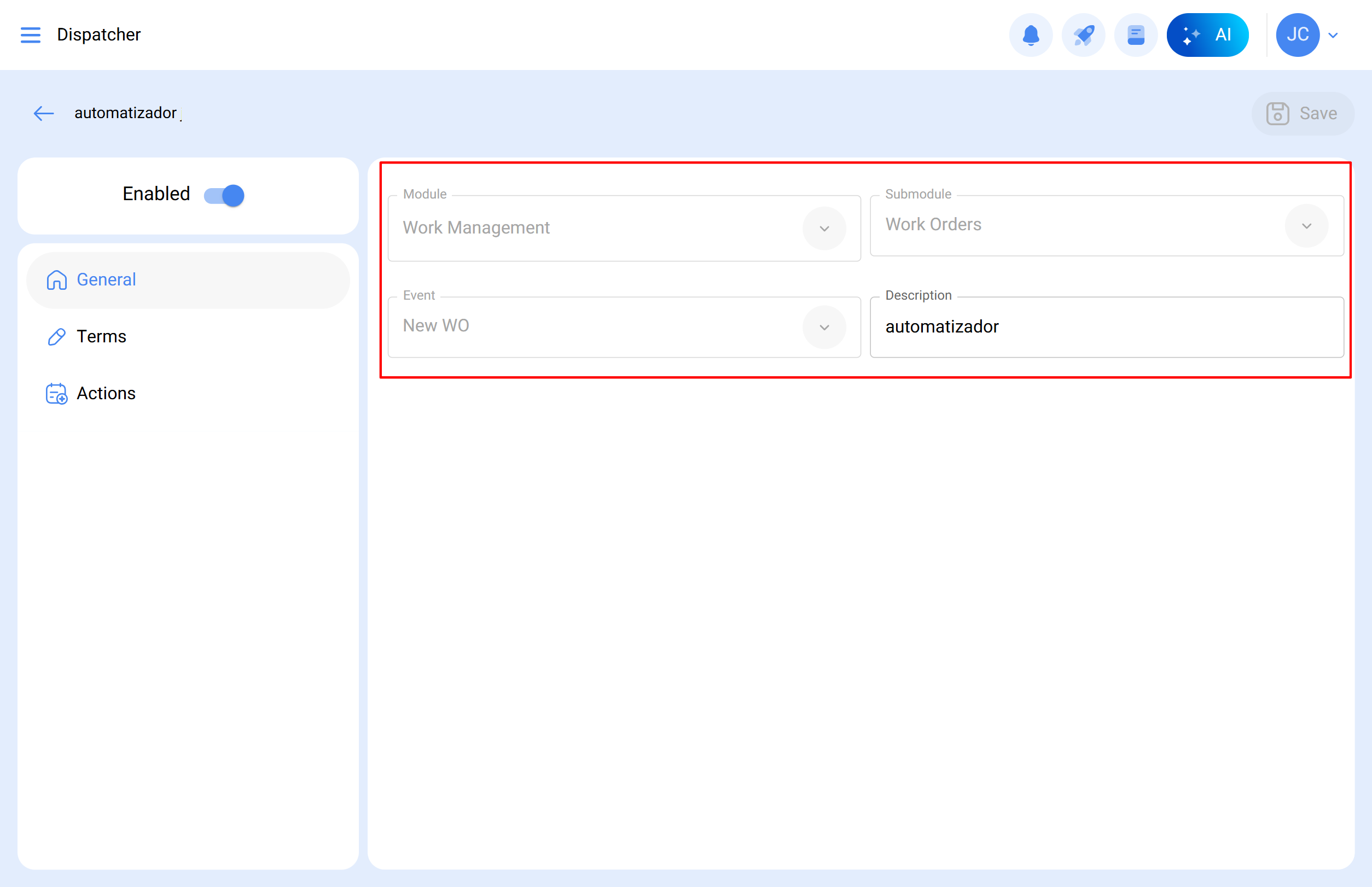Screen dimensions: 1372x887
Task: Click the rocket icon in header
Action: pos(1083,35)
